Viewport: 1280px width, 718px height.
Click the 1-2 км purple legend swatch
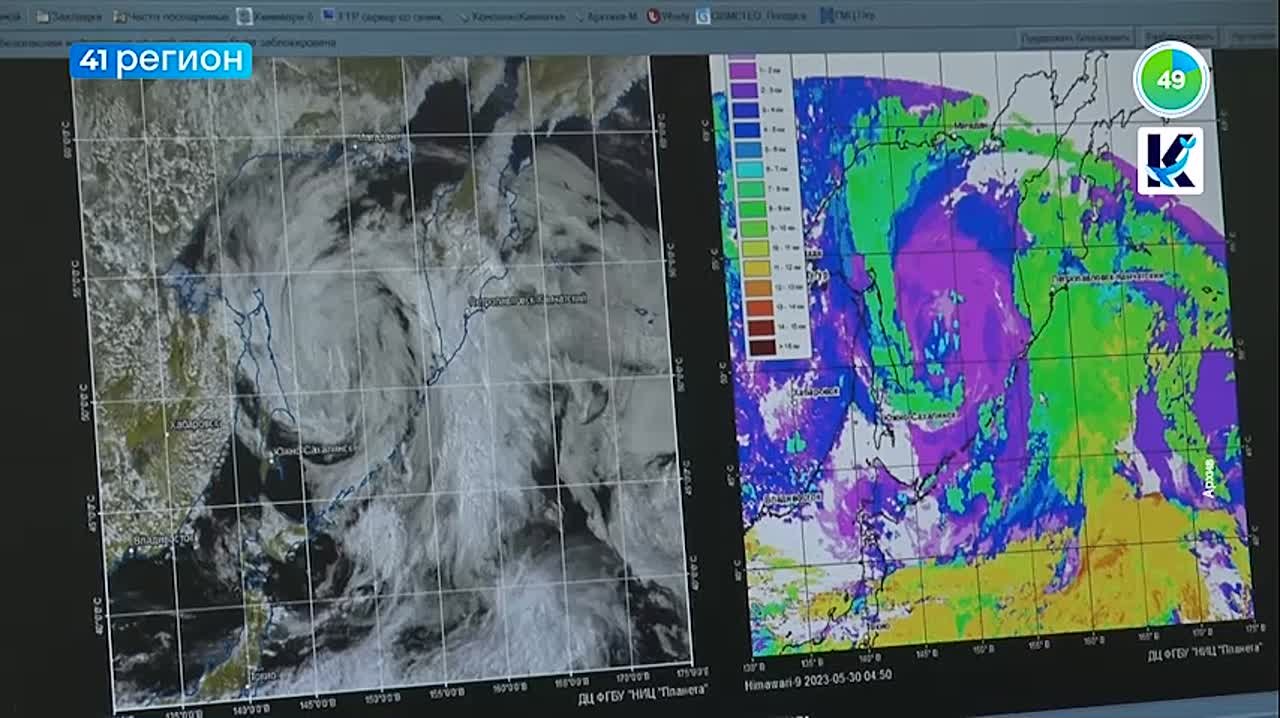(741, 72)
